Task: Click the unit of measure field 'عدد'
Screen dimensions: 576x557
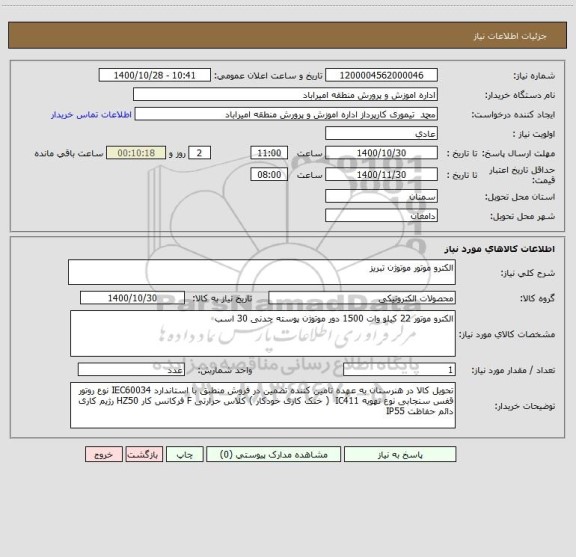Action: click(131, 370)
